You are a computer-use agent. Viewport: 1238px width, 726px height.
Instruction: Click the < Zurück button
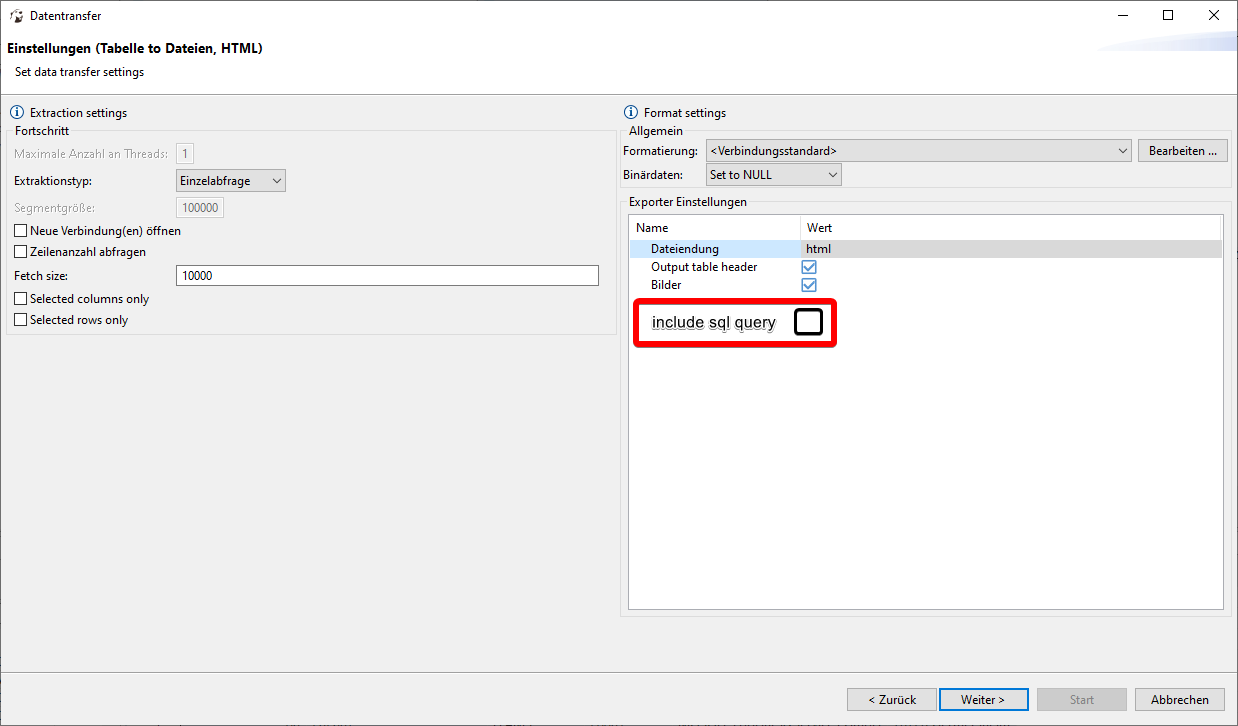click(892, 700)
